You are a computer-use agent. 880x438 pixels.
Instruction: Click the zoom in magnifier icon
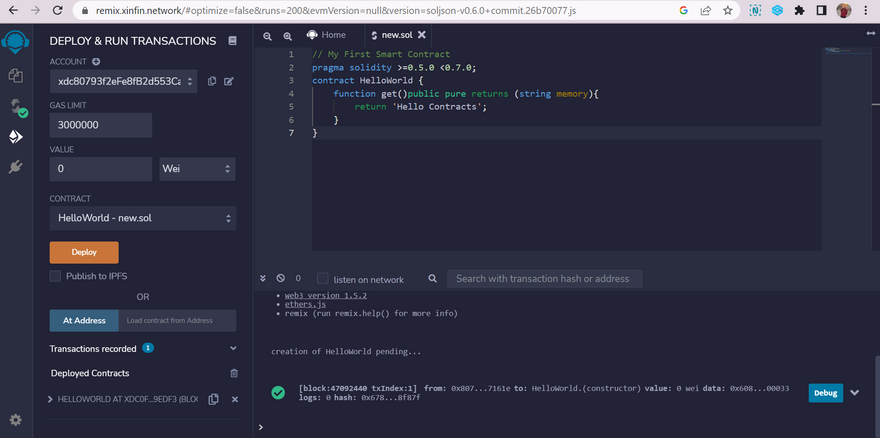coord(289,35)
